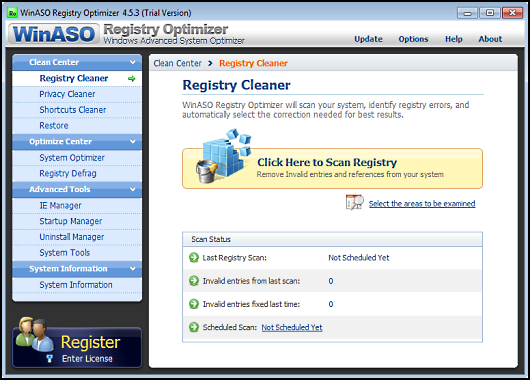Open the Update menu
This screenshot has width=530, height=380.
click(x=368, y=39)
